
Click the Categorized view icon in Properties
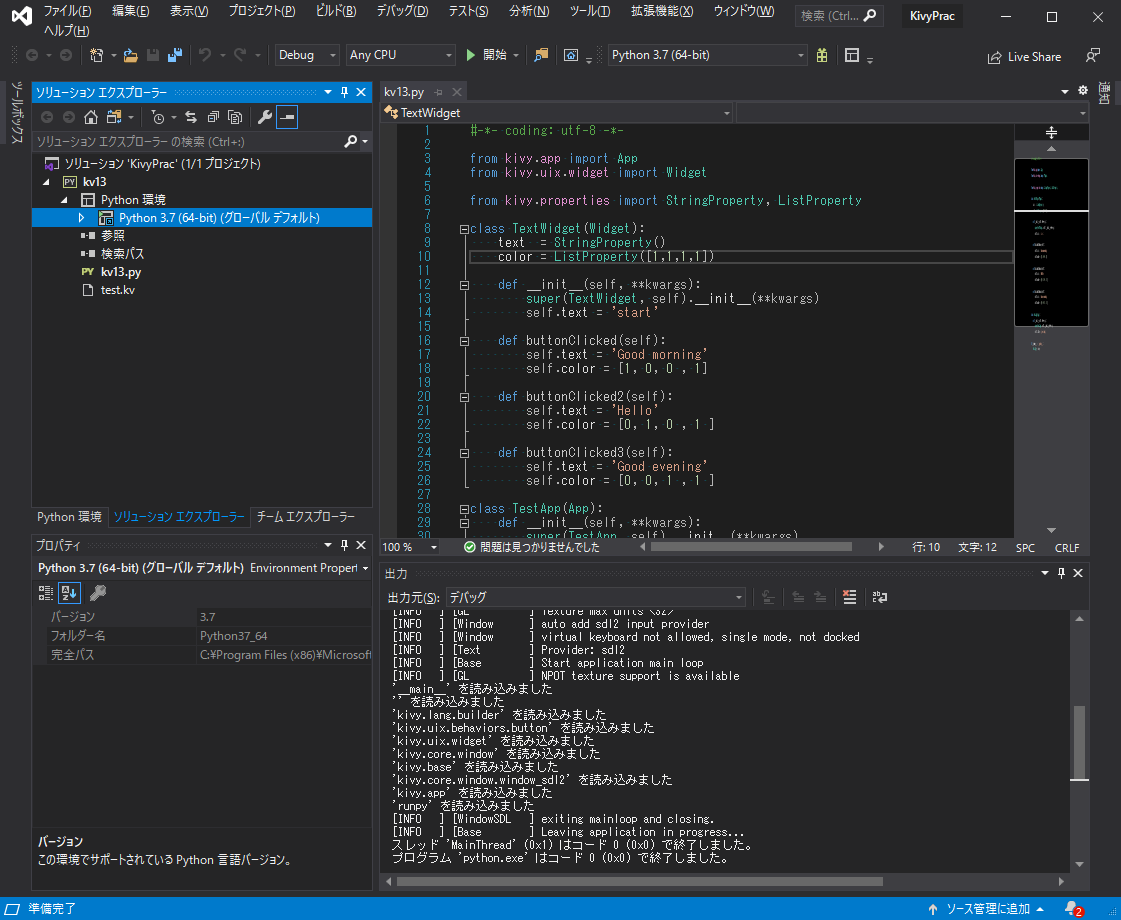[x=46, y=593]
